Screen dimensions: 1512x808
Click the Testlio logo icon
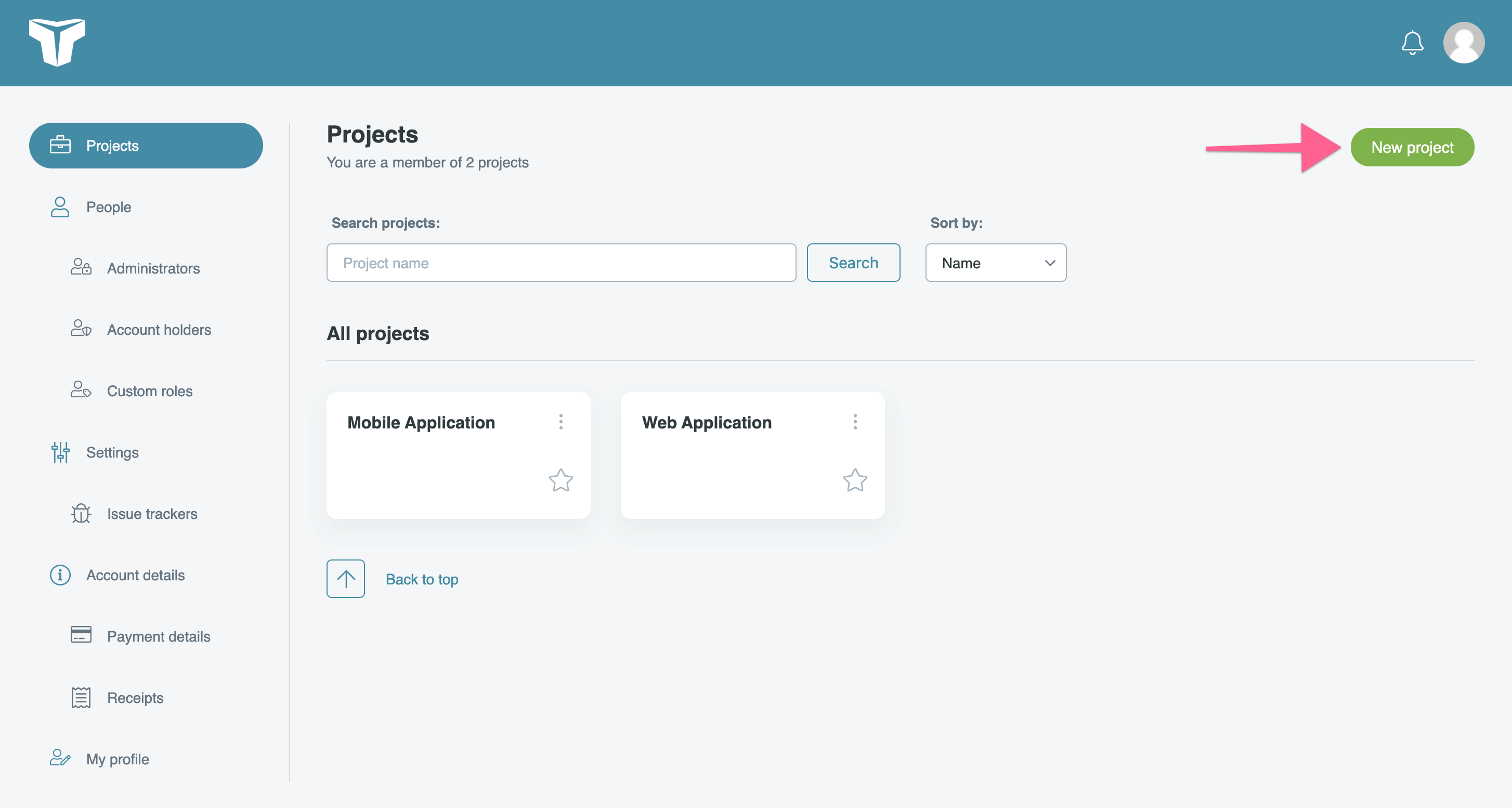click(x=57, y=42)
